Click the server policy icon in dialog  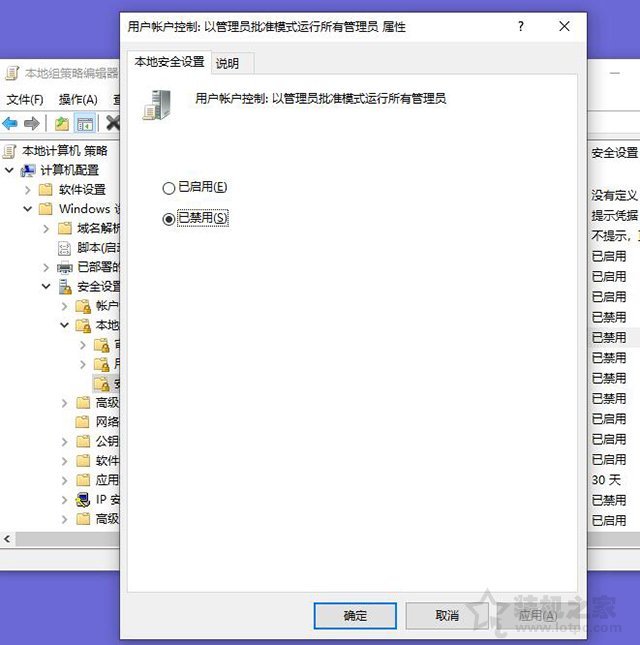[x=157, y=105]
